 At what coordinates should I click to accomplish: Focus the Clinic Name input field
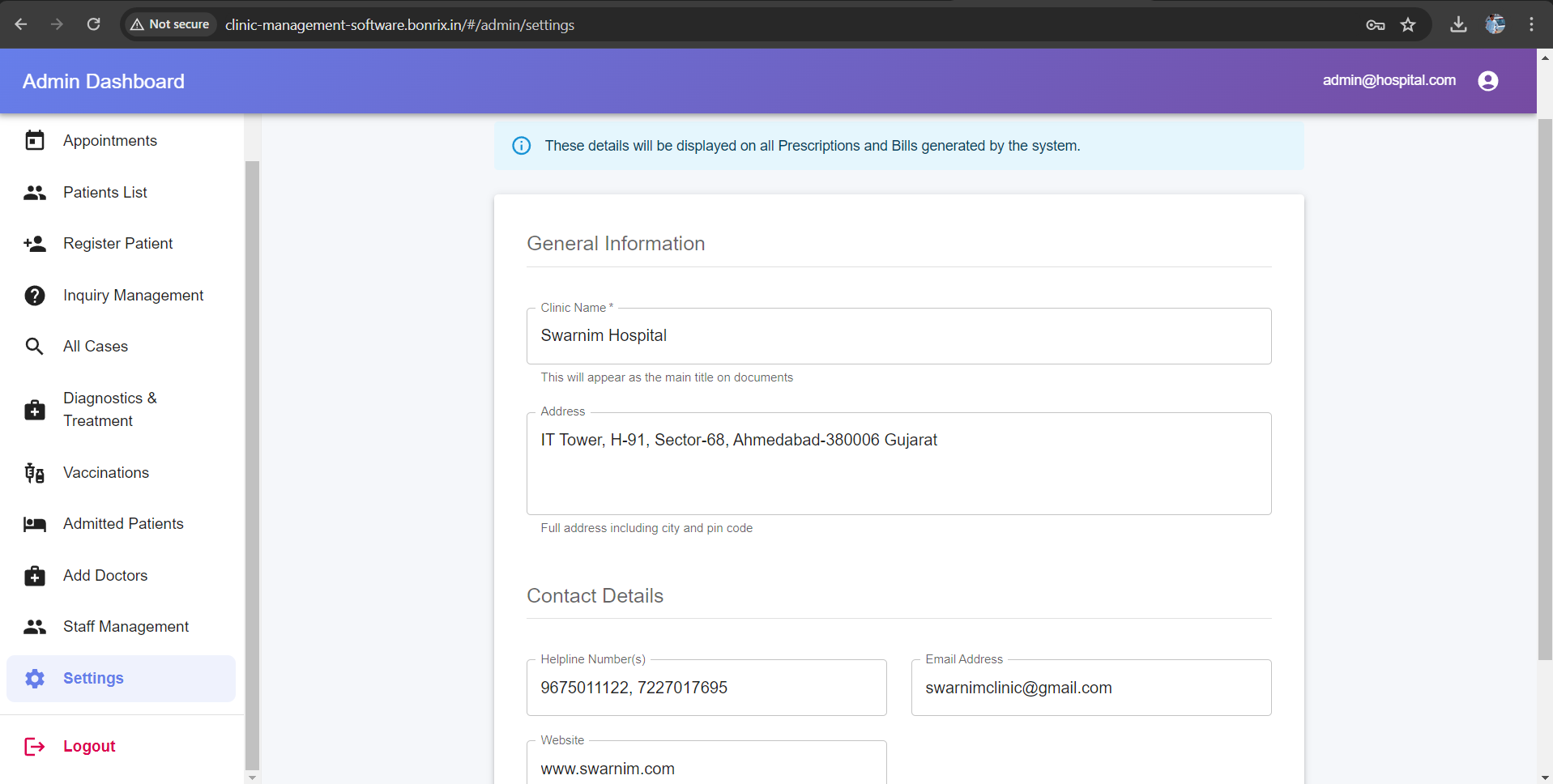[898, 335]
